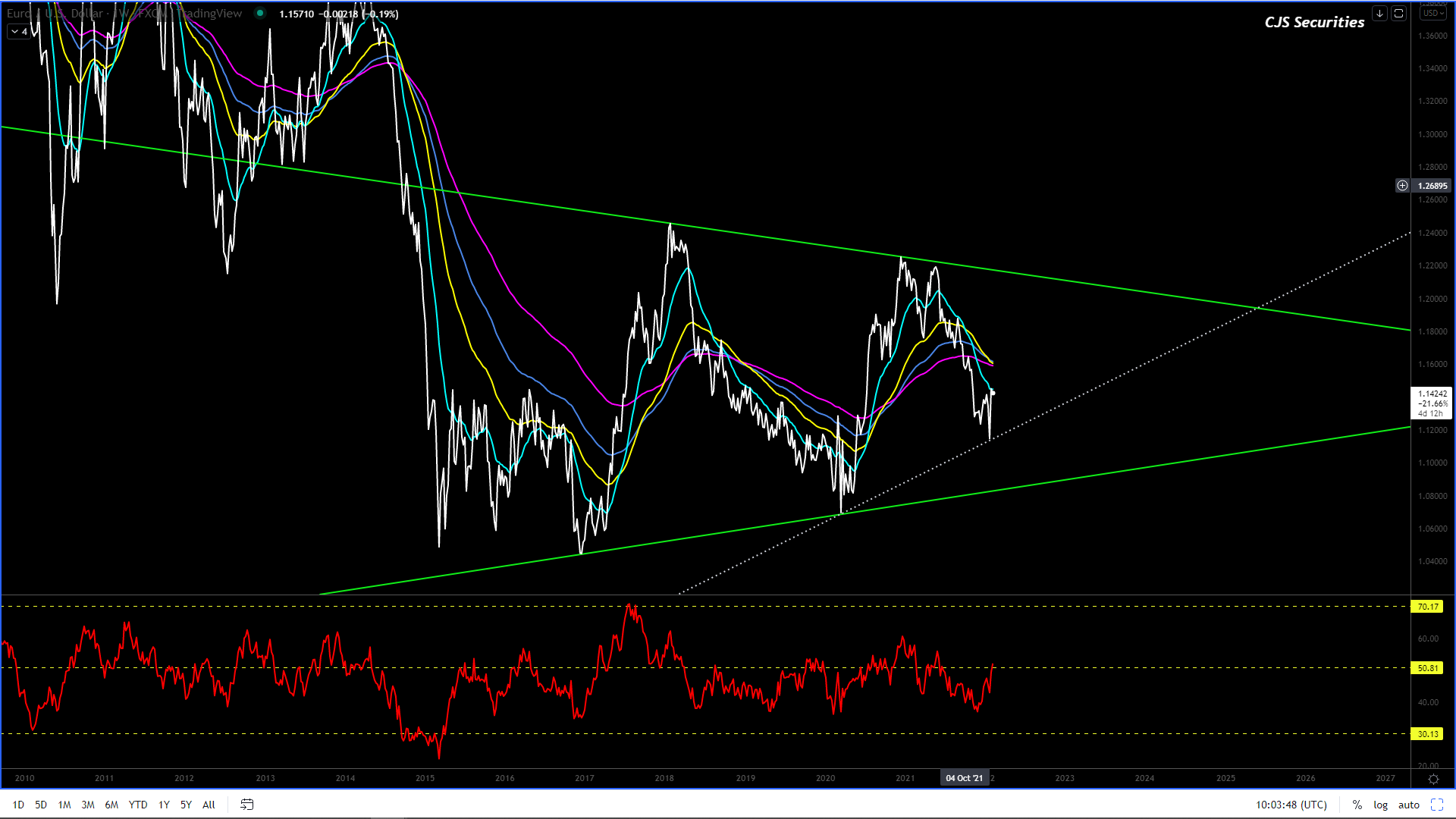Select the 5Y date range

(186, 805)
